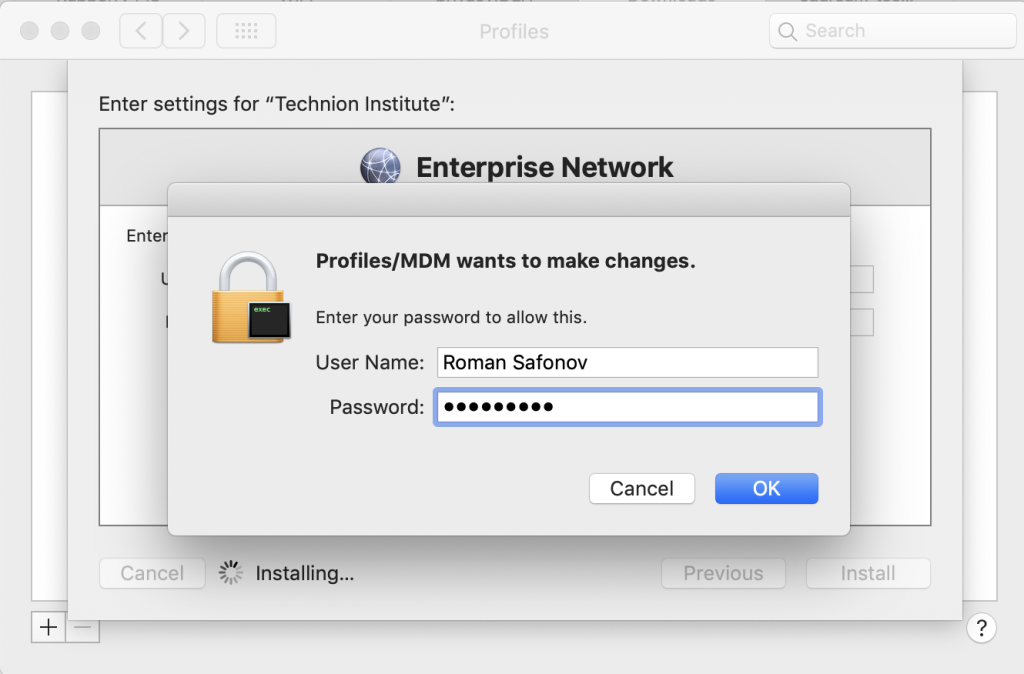Click the padlock authentication icon
Image resolution: width=1024 pixels, height=674 pixels.
tap(251, 298)
